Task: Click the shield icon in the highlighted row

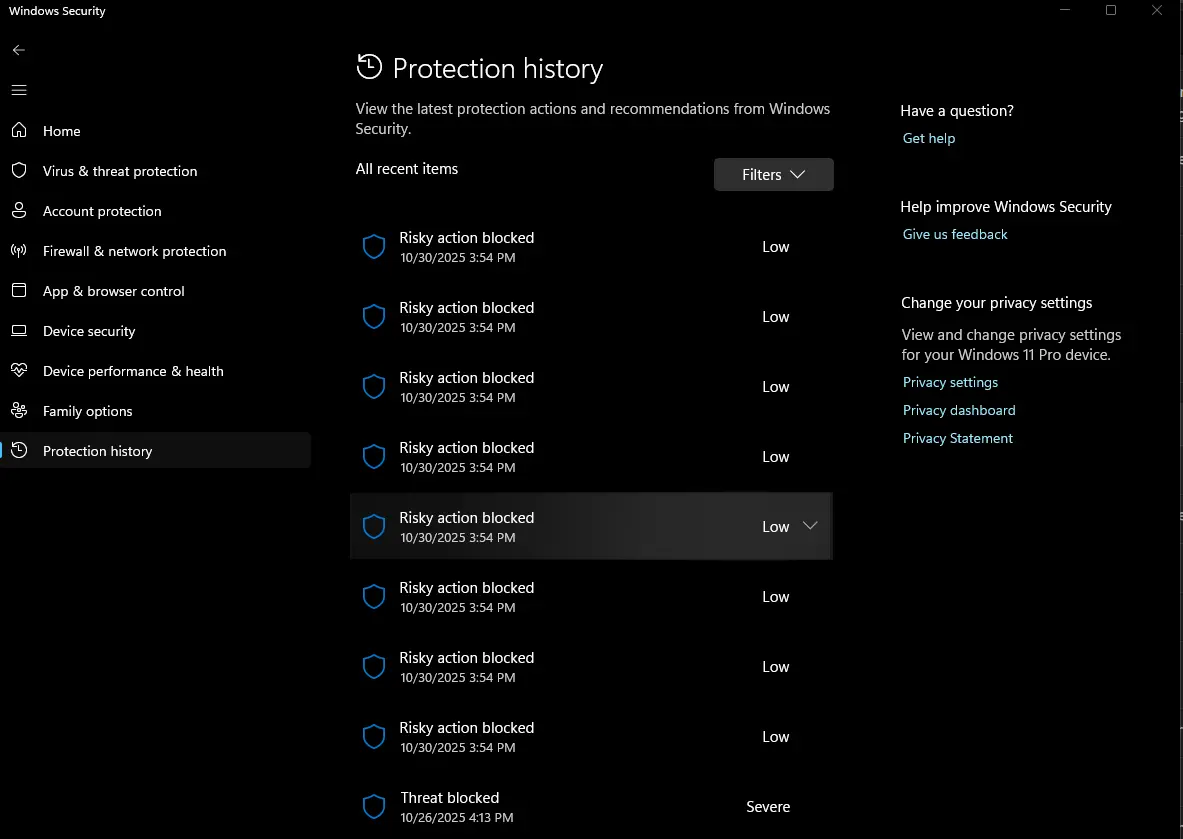Action: [x=374, y=527]
